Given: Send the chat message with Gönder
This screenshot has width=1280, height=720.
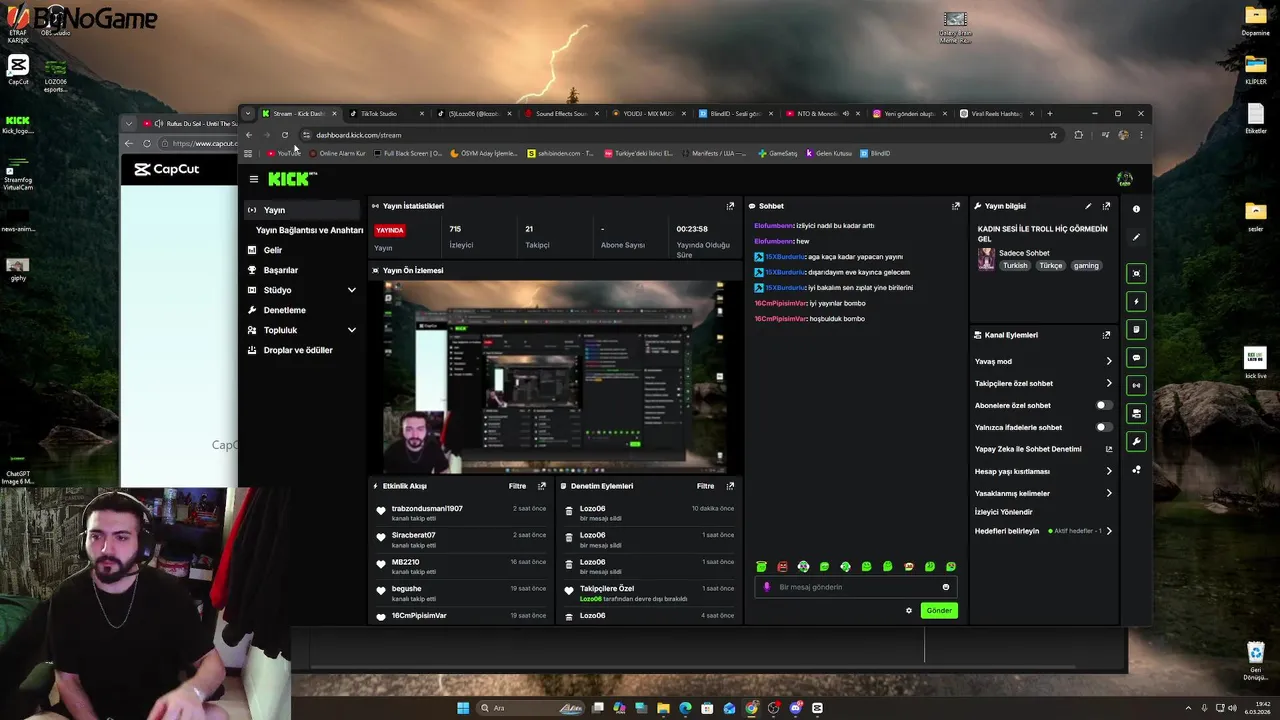Looking at the screenshot, I should point(939,610).
